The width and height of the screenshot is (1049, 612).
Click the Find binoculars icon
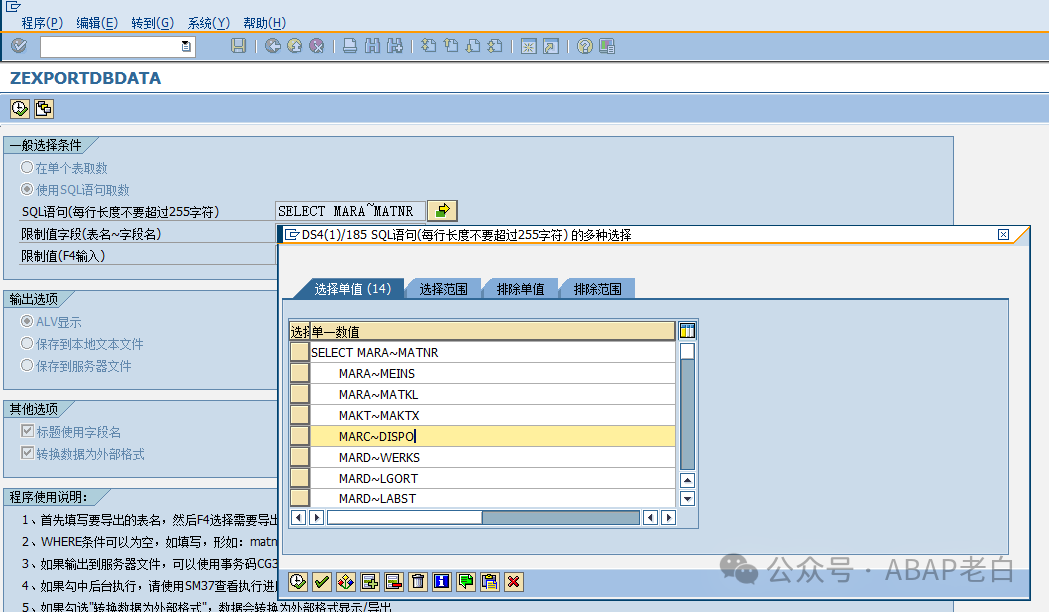click(x=373, y=45)
